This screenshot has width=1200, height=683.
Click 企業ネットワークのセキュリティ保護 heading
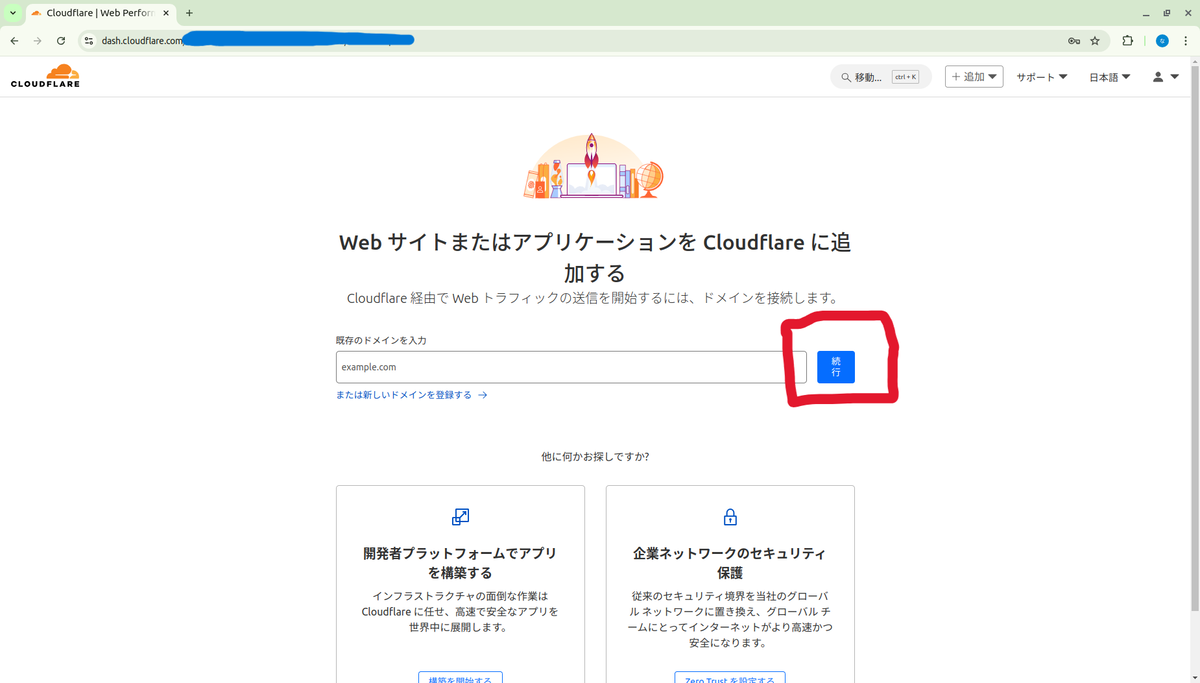pyautogui.click(x=730, y=563)
